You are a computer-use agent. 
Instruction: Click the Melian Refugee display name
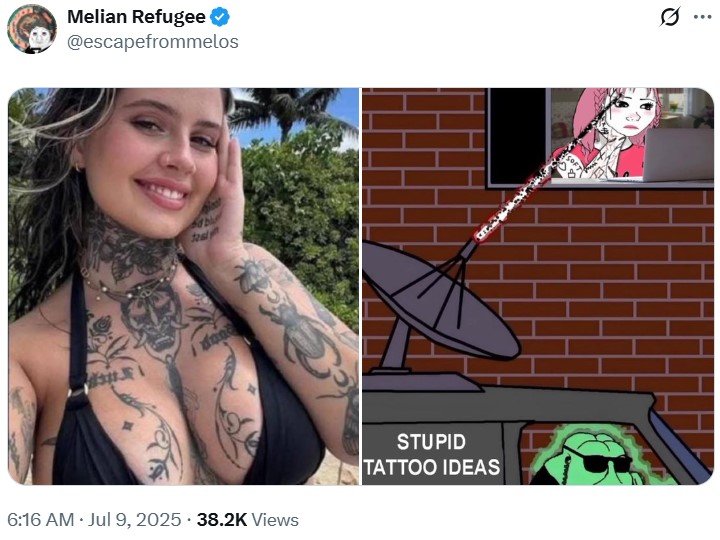click(x=136, y=17)
